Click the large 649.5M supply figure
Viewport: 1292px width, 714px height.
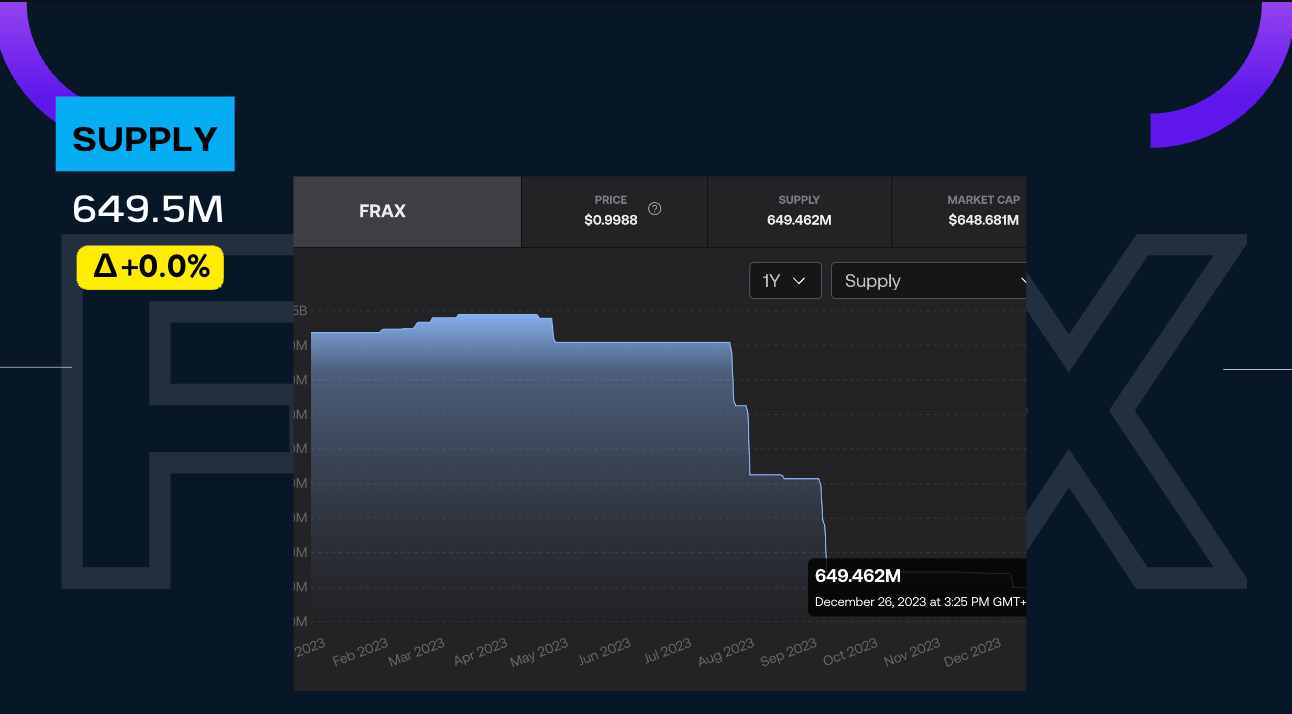148,209
